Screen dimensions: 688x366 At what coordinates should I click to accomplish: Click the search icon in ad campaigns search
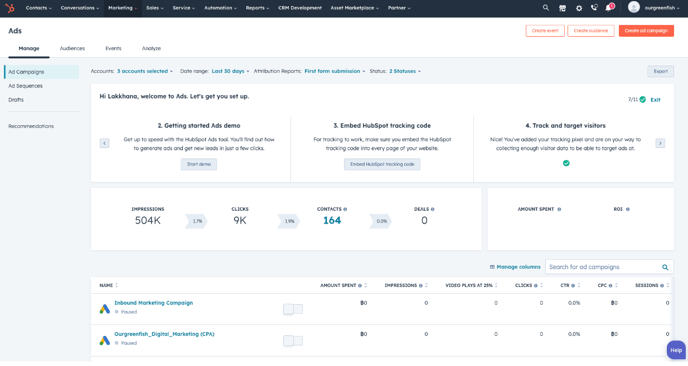tap(665, 267)
